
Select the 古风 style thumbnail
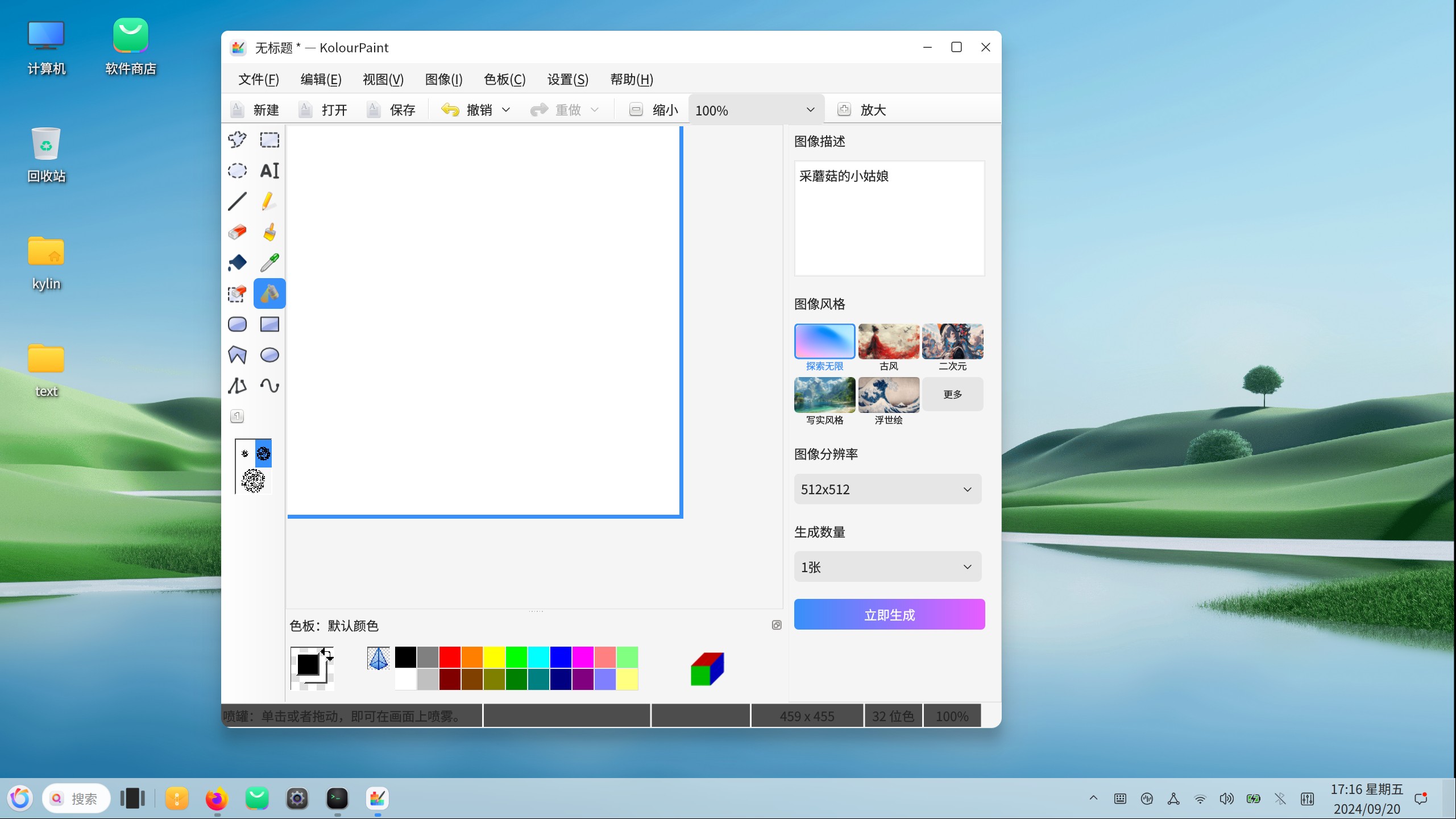889,342
